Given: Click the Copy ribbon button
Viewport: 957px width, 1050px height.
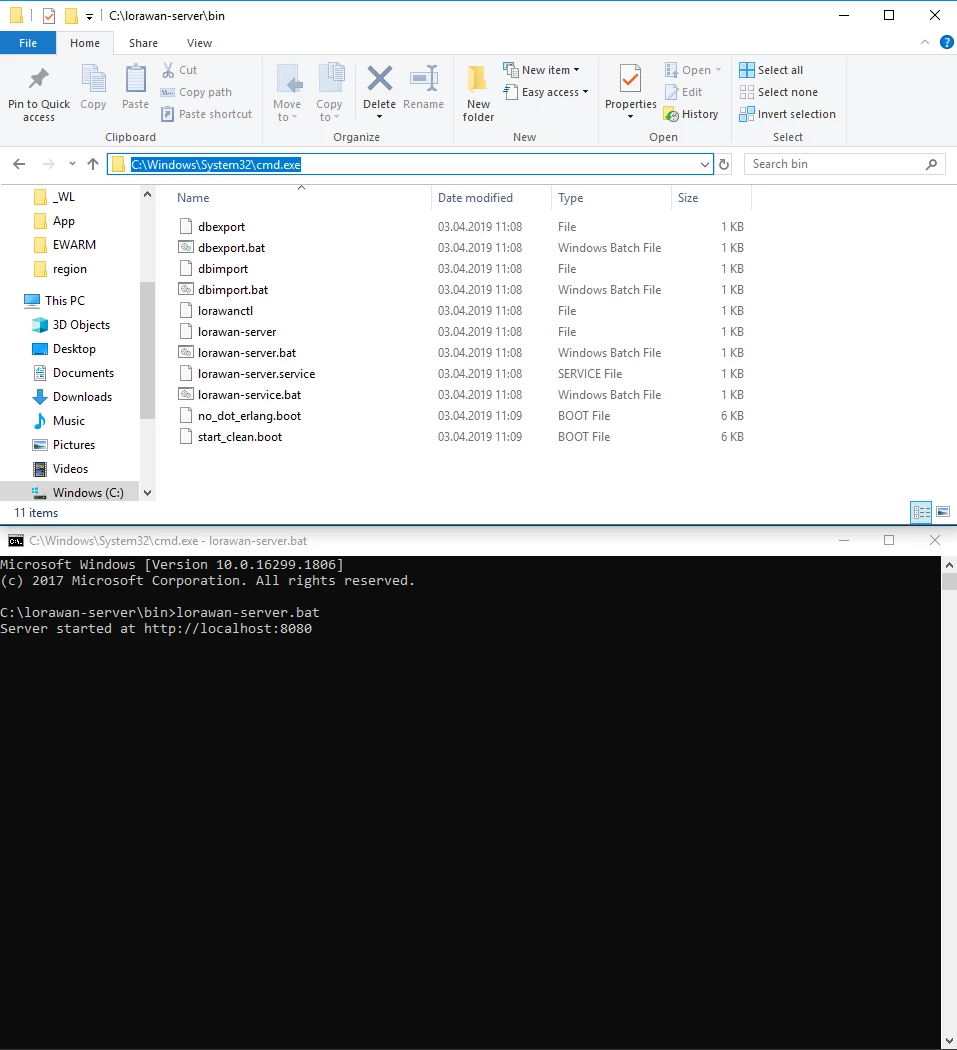Looking at the screenshot, I should click(93, 86).
